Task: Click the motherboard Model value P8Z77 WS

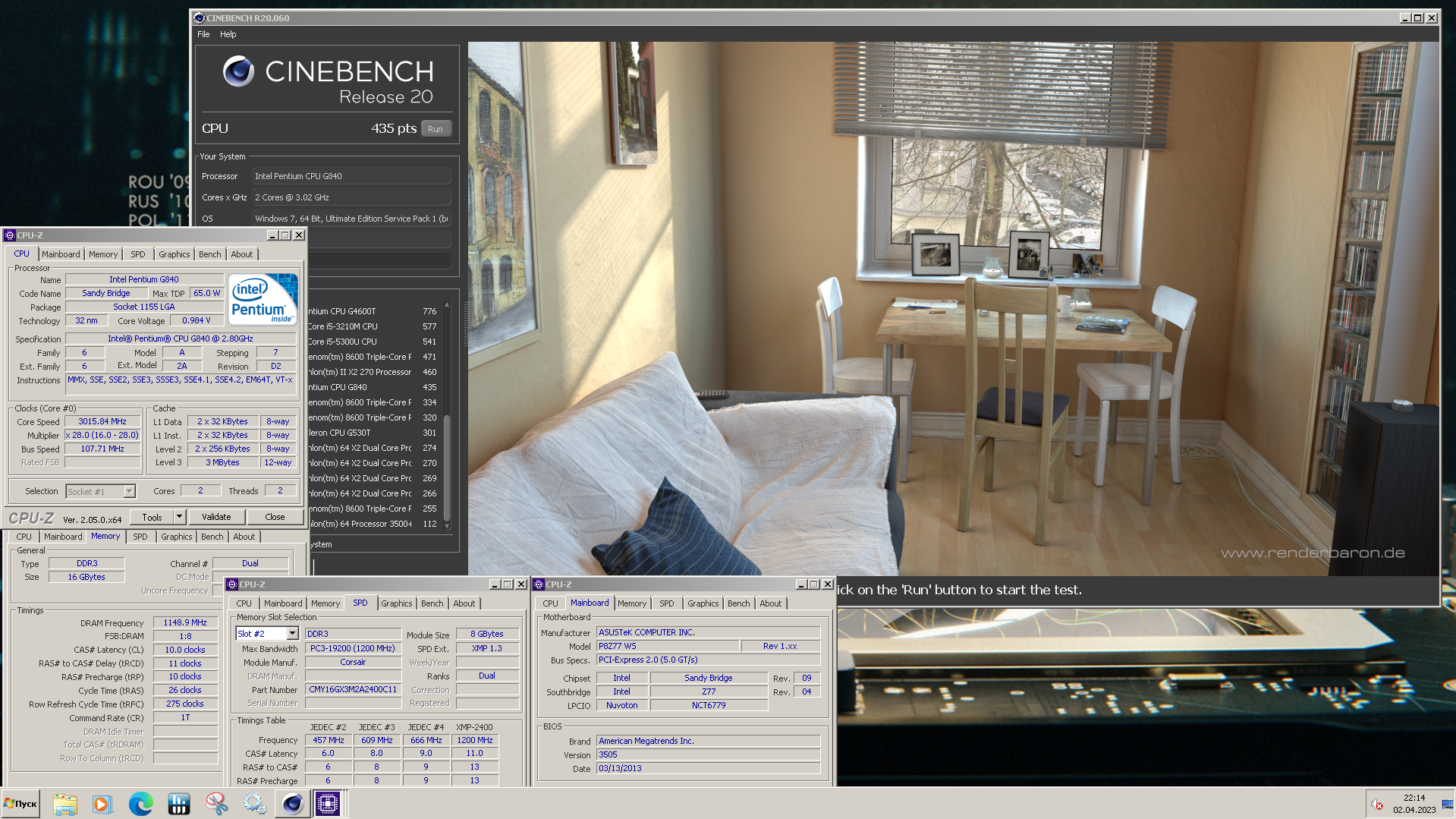Action: [x=668, y=646]
